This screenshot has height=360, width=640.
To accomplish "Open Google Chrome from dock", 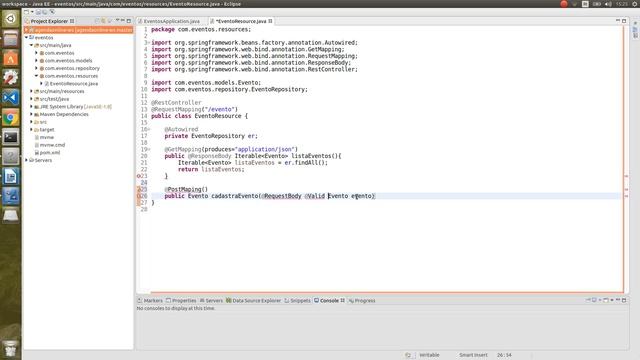I will tap(11, 118).
